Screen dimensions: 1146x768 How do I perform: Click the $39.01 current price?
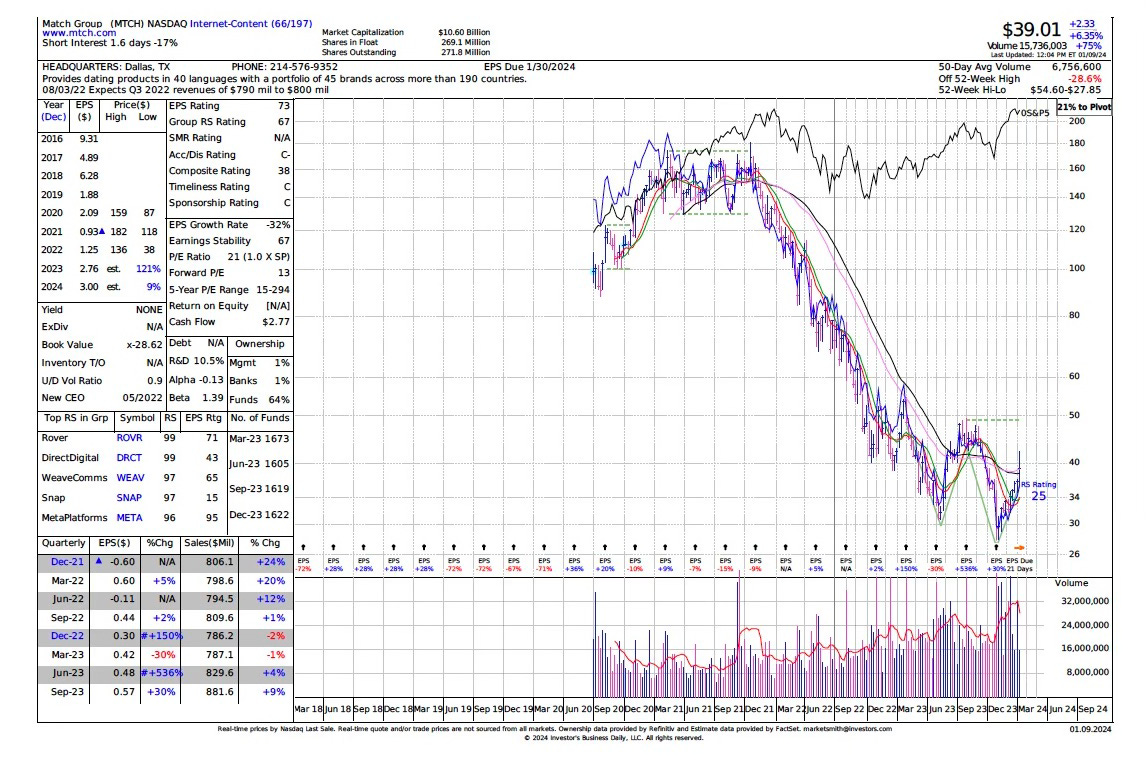pyautogui.click(x=1031, y=30)
